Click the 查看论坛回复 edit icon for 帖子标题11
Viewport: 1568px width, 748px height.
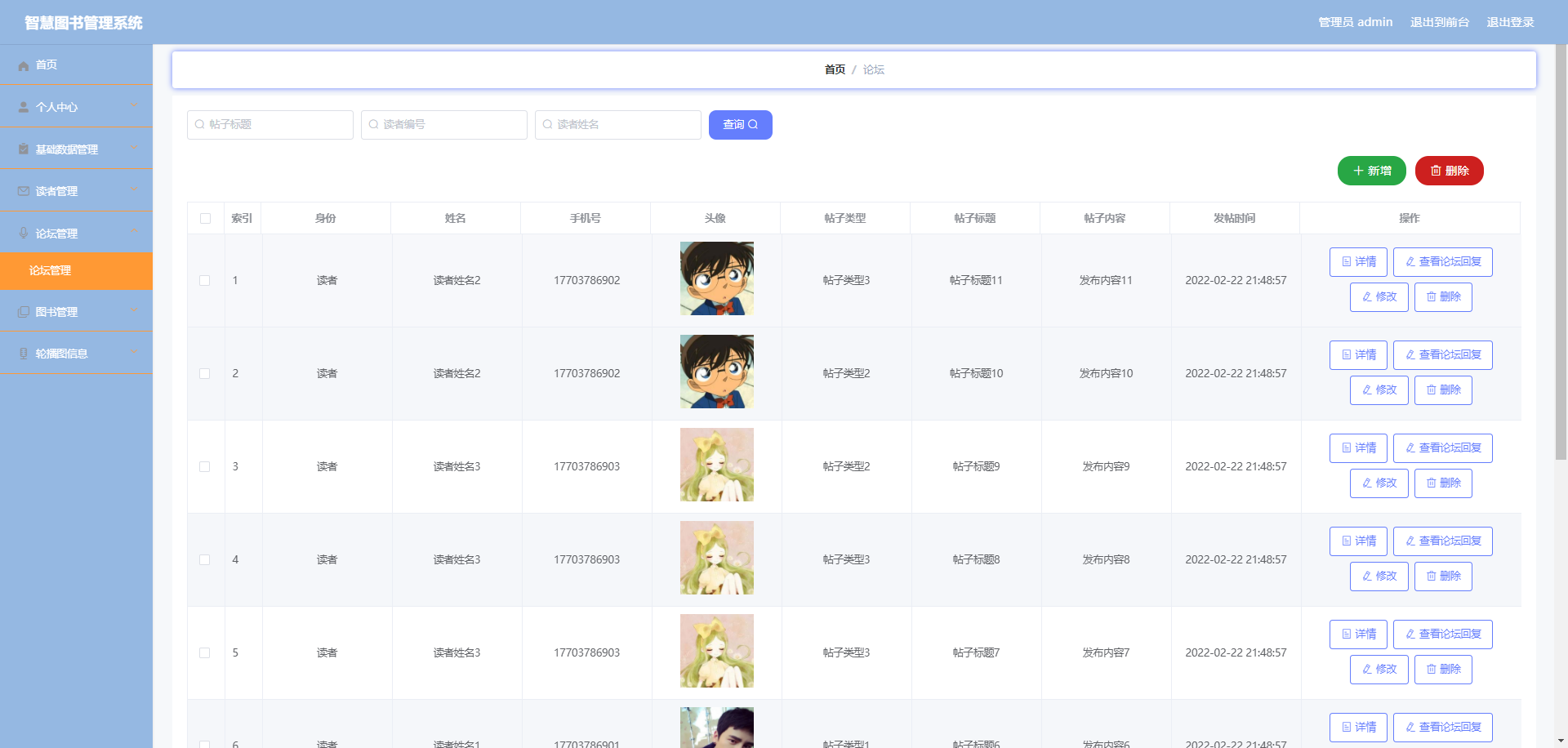pos(1410,262)
